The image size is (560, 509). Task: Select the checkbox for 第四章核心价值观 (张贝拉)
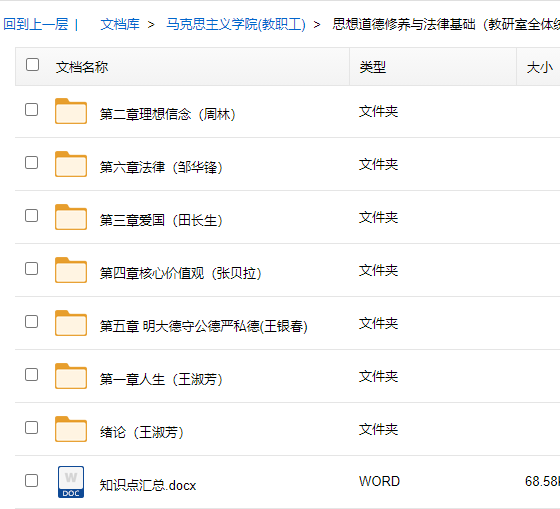(31, 269)
